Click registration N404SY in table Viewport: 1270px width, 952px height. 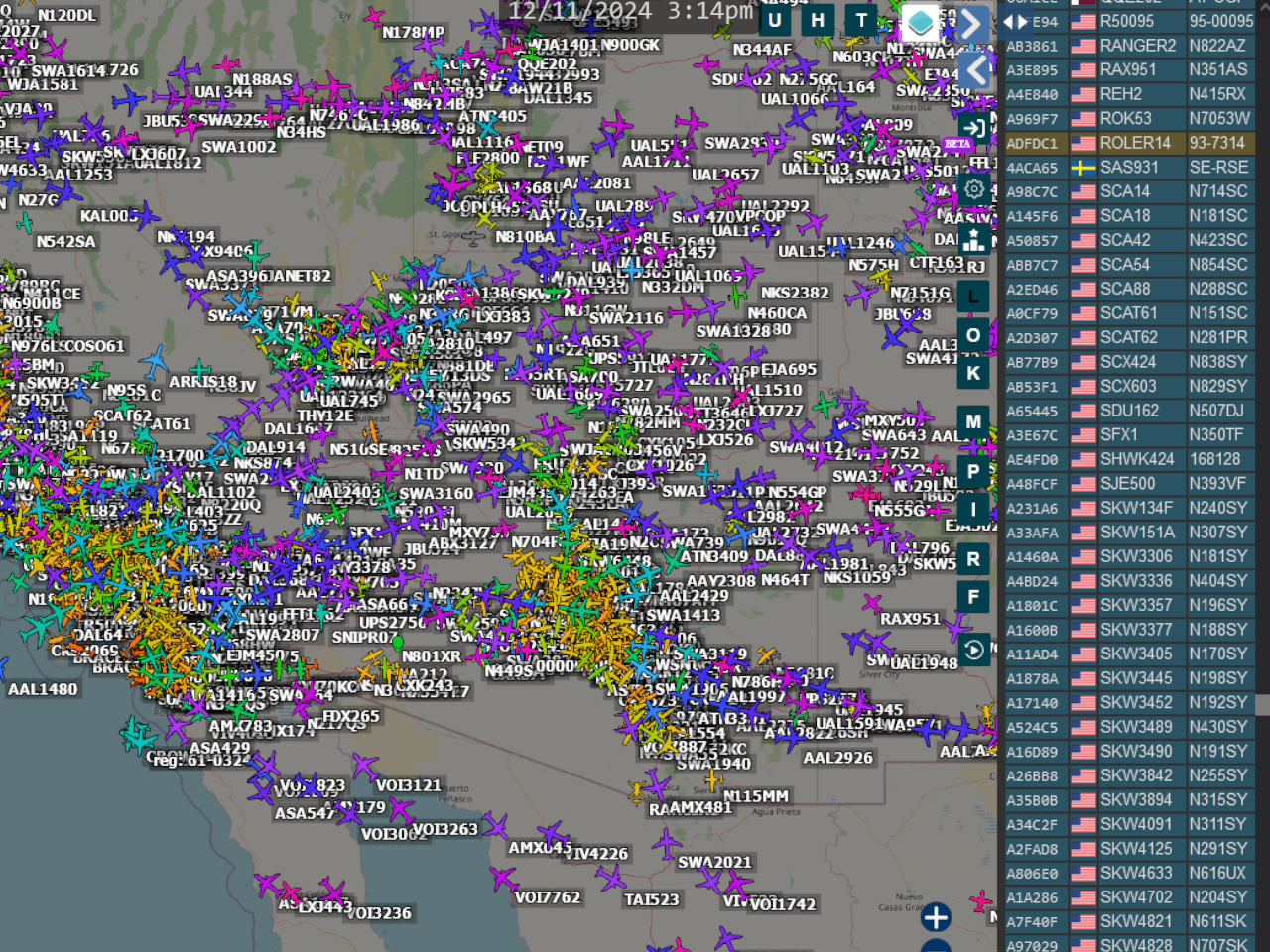[x=1218, y=580]
